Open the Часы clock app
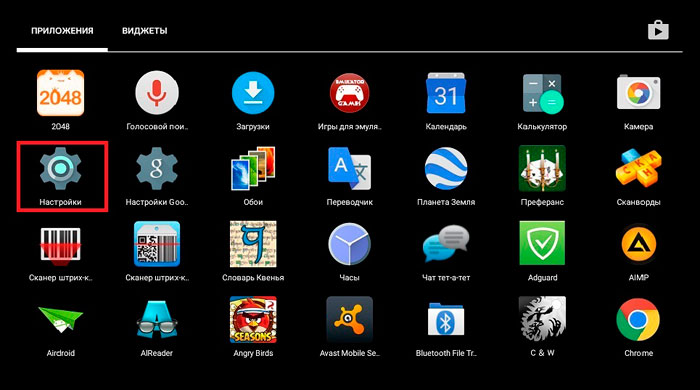Viewport: 700px width, 390px height. [350, 244]
